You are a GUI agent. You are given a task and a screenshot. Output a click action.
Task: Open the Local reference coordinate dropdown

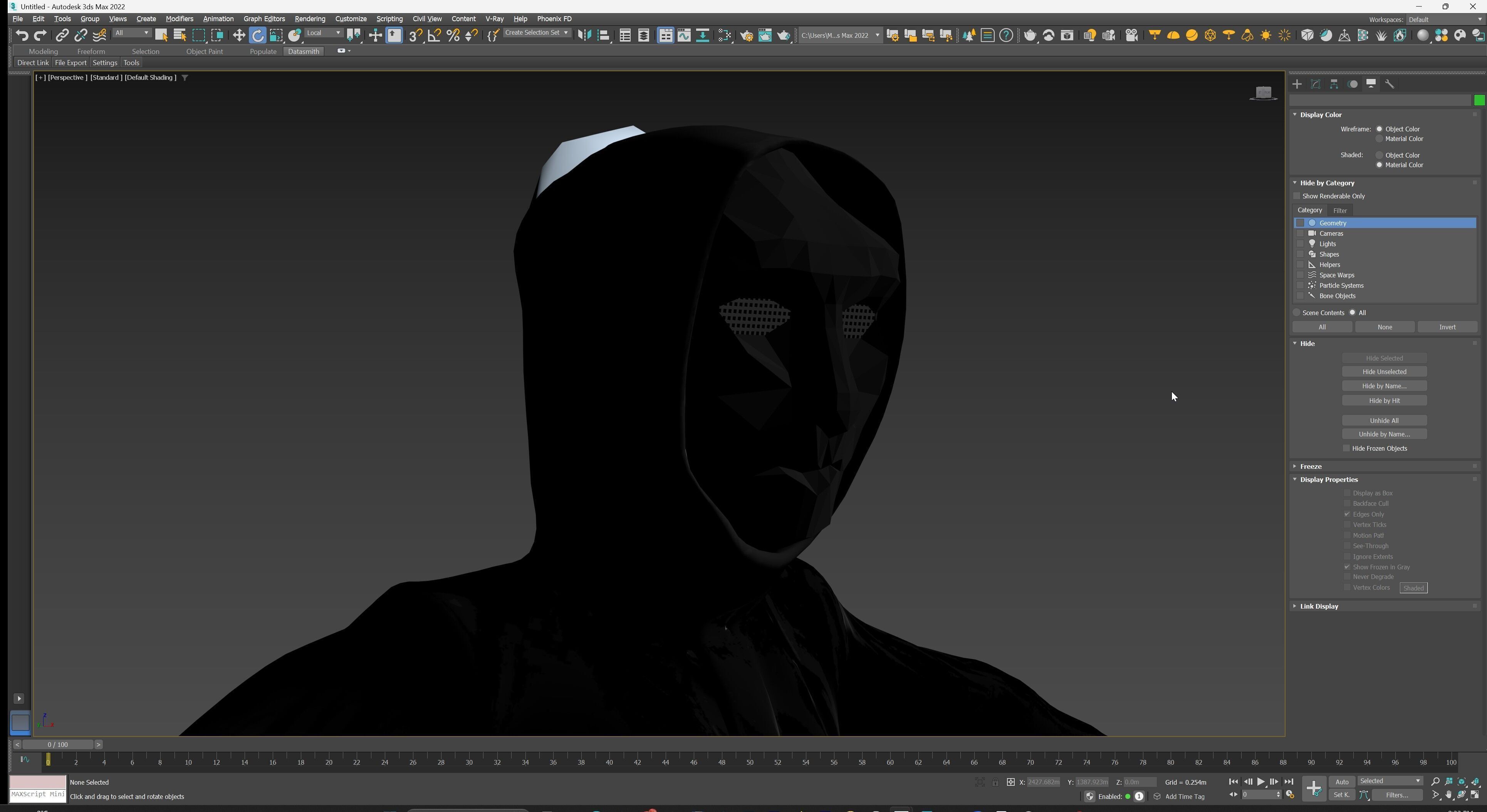point(324,33)
